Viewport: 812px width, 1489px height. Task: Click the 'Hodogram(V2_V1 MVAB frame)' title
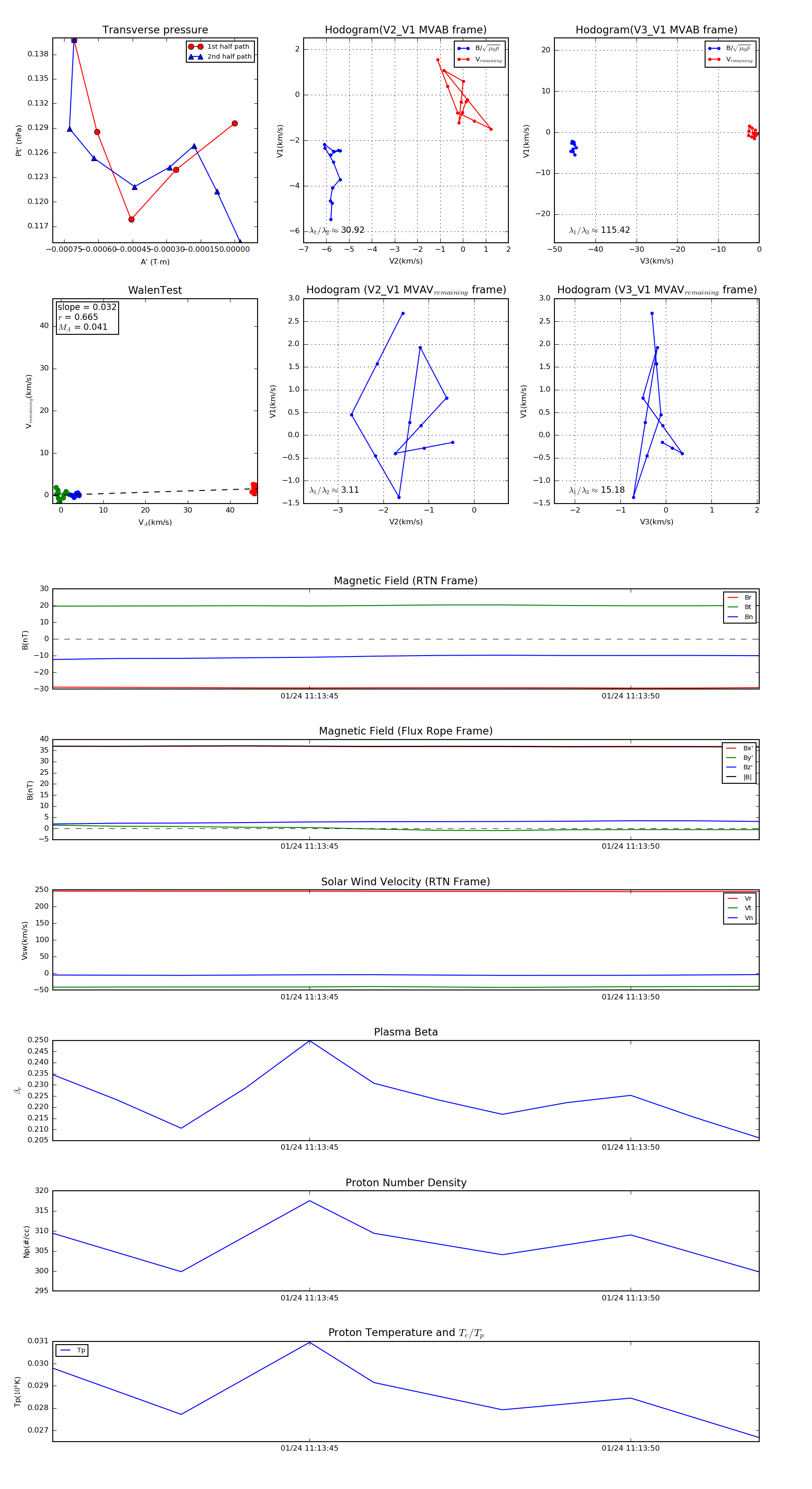coord(406,30)
